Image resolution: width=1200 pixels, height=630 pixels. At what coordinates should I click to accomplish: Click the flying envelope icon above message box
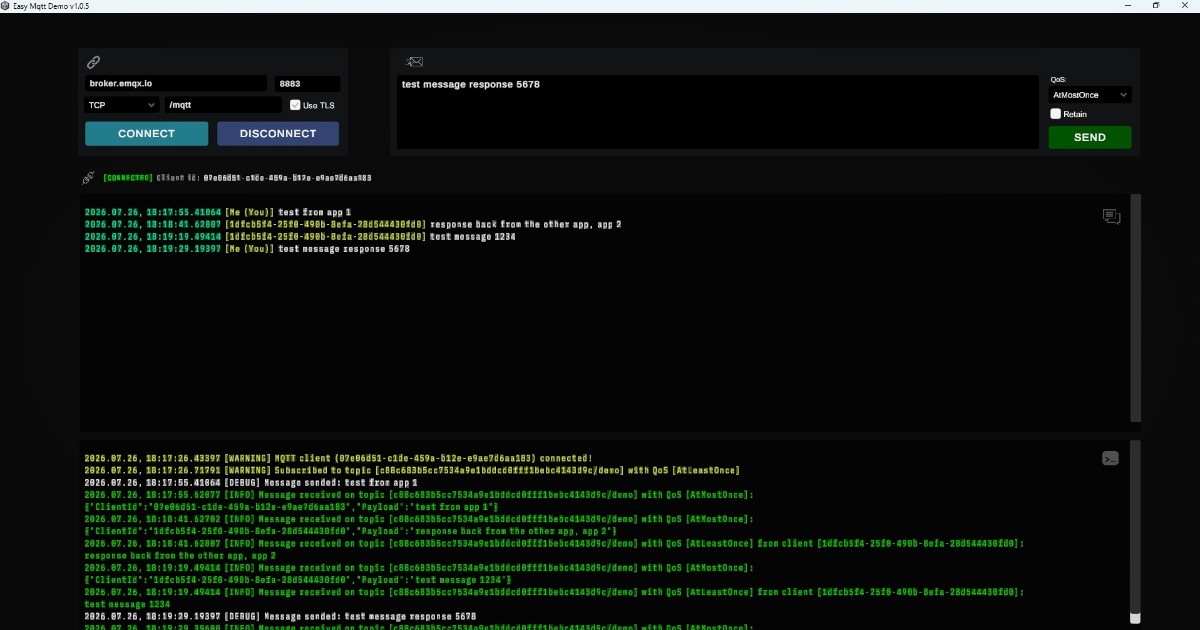[x=414, y=62]
